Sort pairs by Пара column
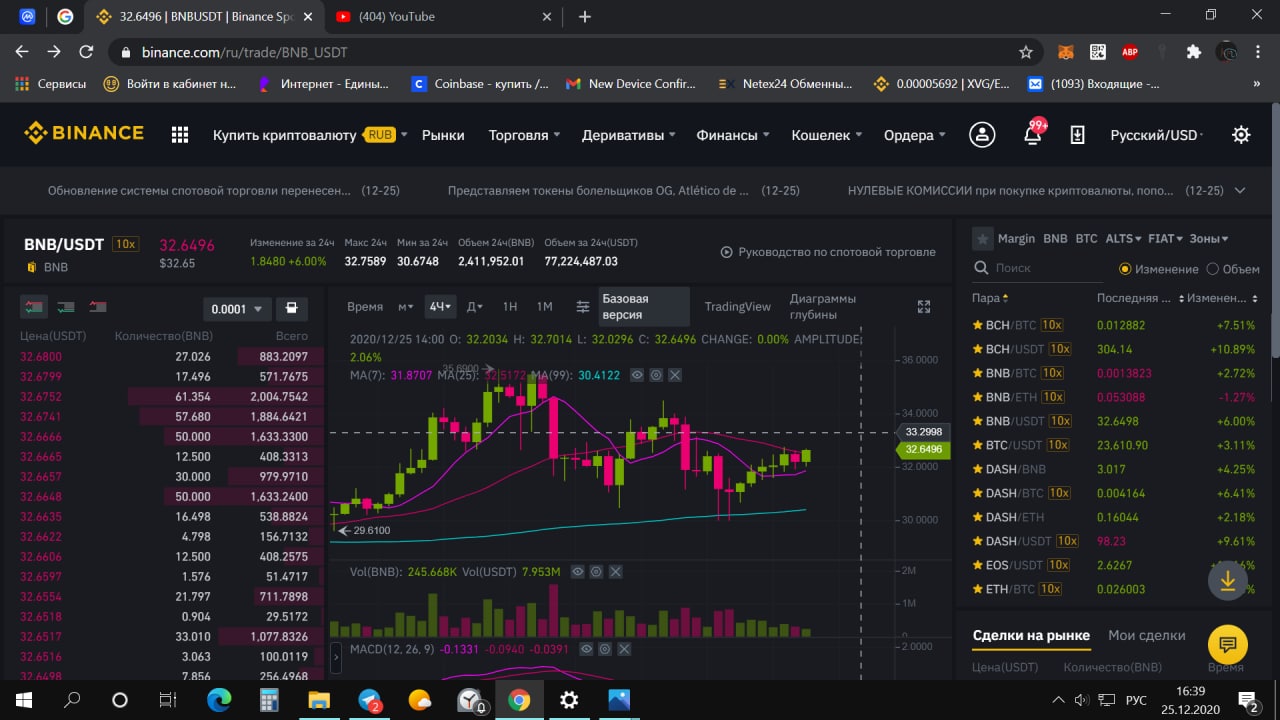The height and width of the screenshot is (720, 1280). (x=990, y=298)
